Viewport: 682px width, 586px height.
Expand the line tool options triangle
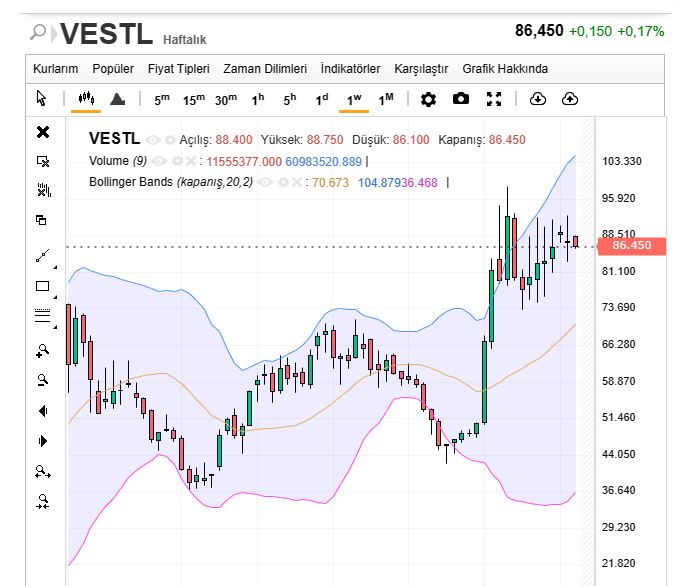pyautogui.click(x=55, y=267)
